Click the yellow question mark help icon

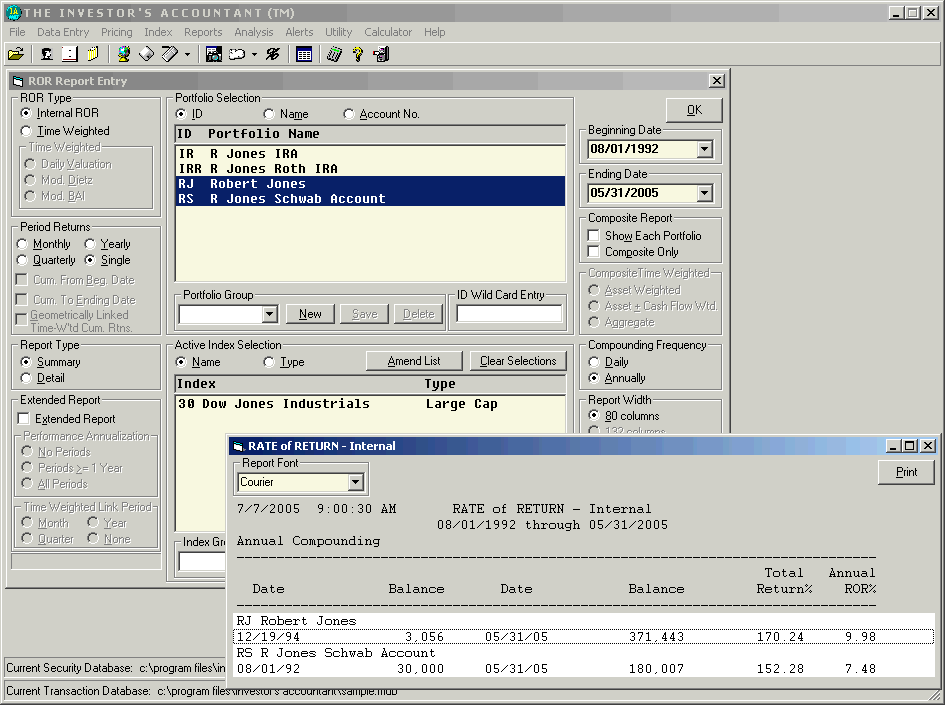click(357, 54)
